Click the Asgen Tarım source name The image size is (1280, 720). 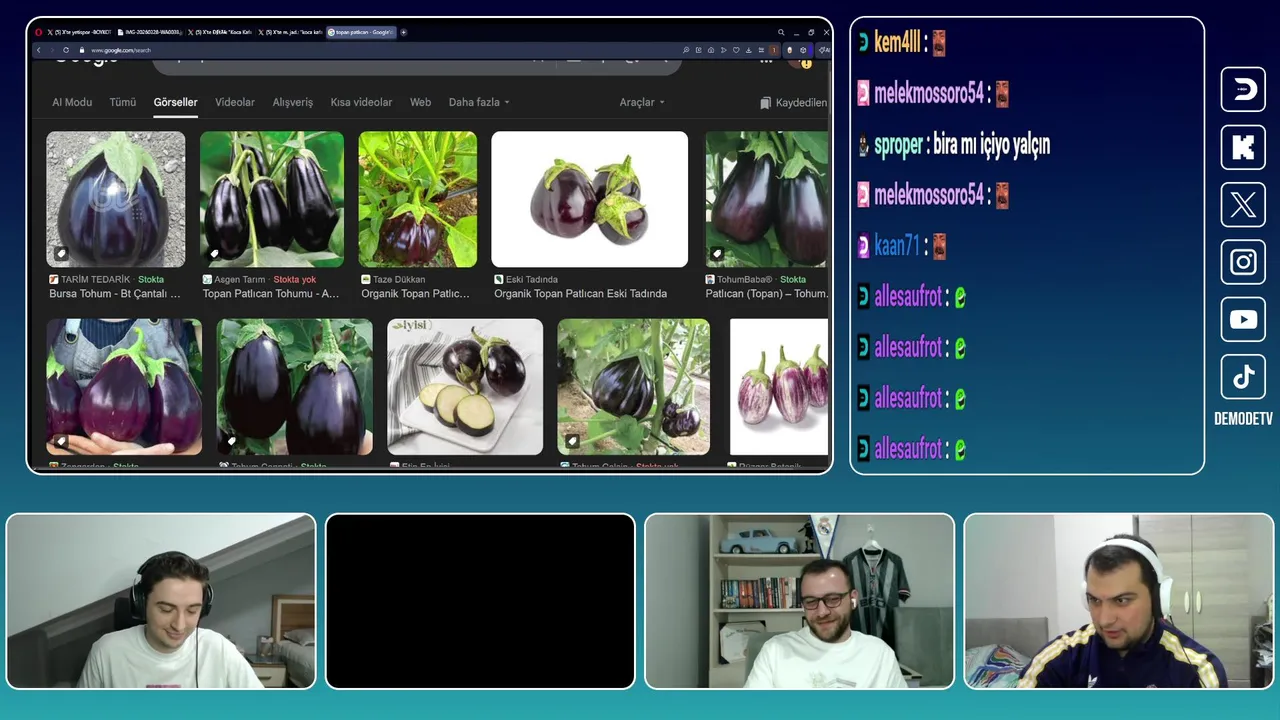pos(240,280)
